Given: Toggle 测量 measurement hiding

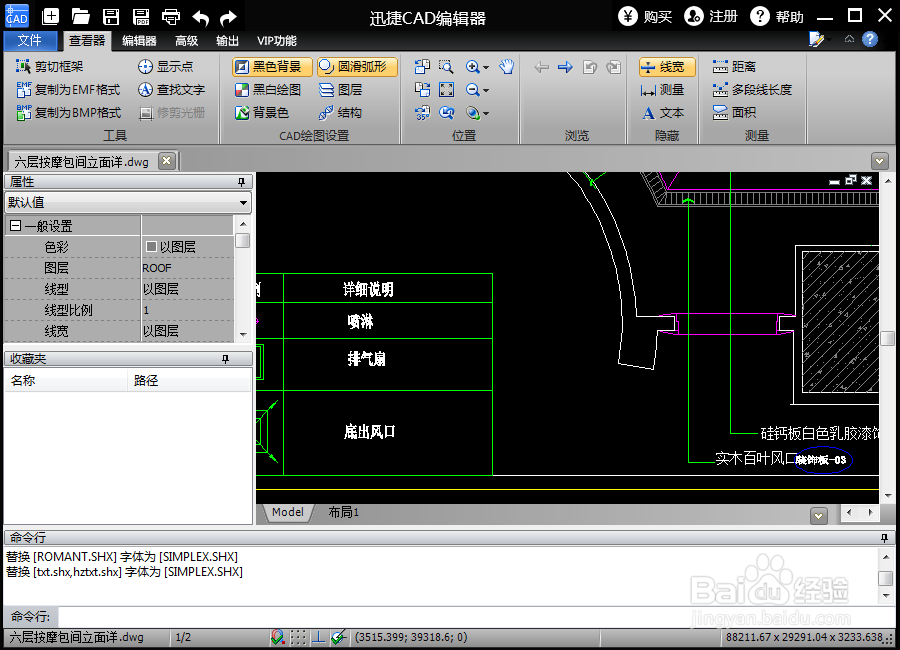Looking at the screenshot, I should [x=662, y=90].
